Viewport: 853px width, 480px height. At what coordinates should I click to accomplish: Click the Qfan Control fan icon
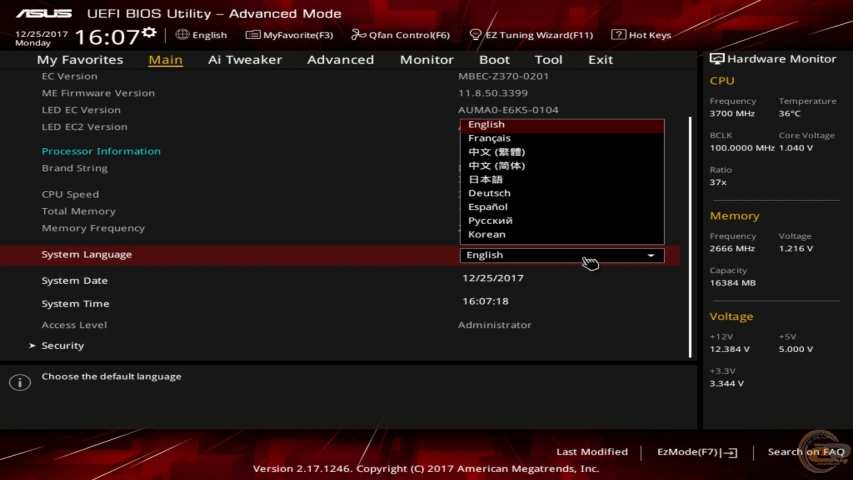[358, 35]
